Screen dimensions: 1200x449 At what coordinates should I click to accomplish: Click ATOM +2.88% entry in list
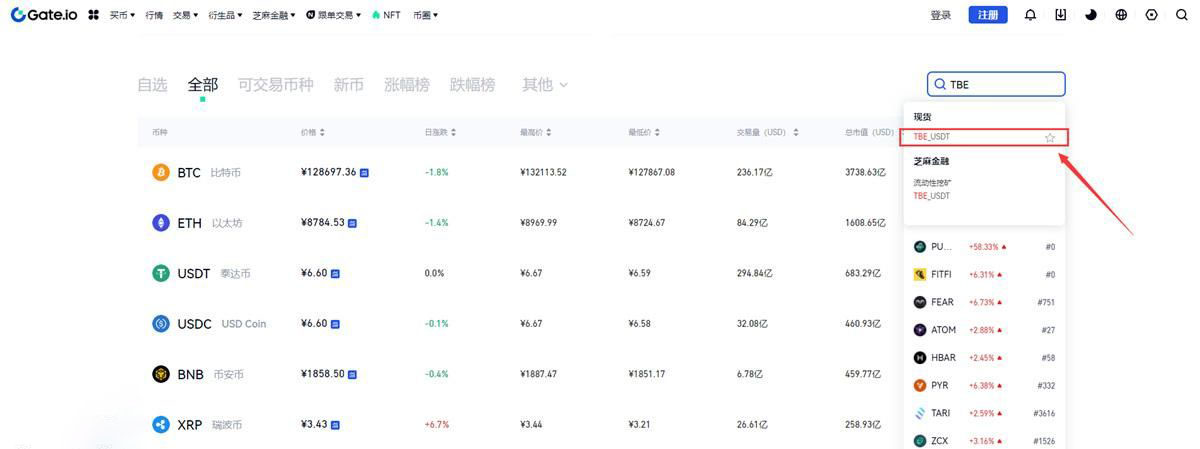click(984, 329)
